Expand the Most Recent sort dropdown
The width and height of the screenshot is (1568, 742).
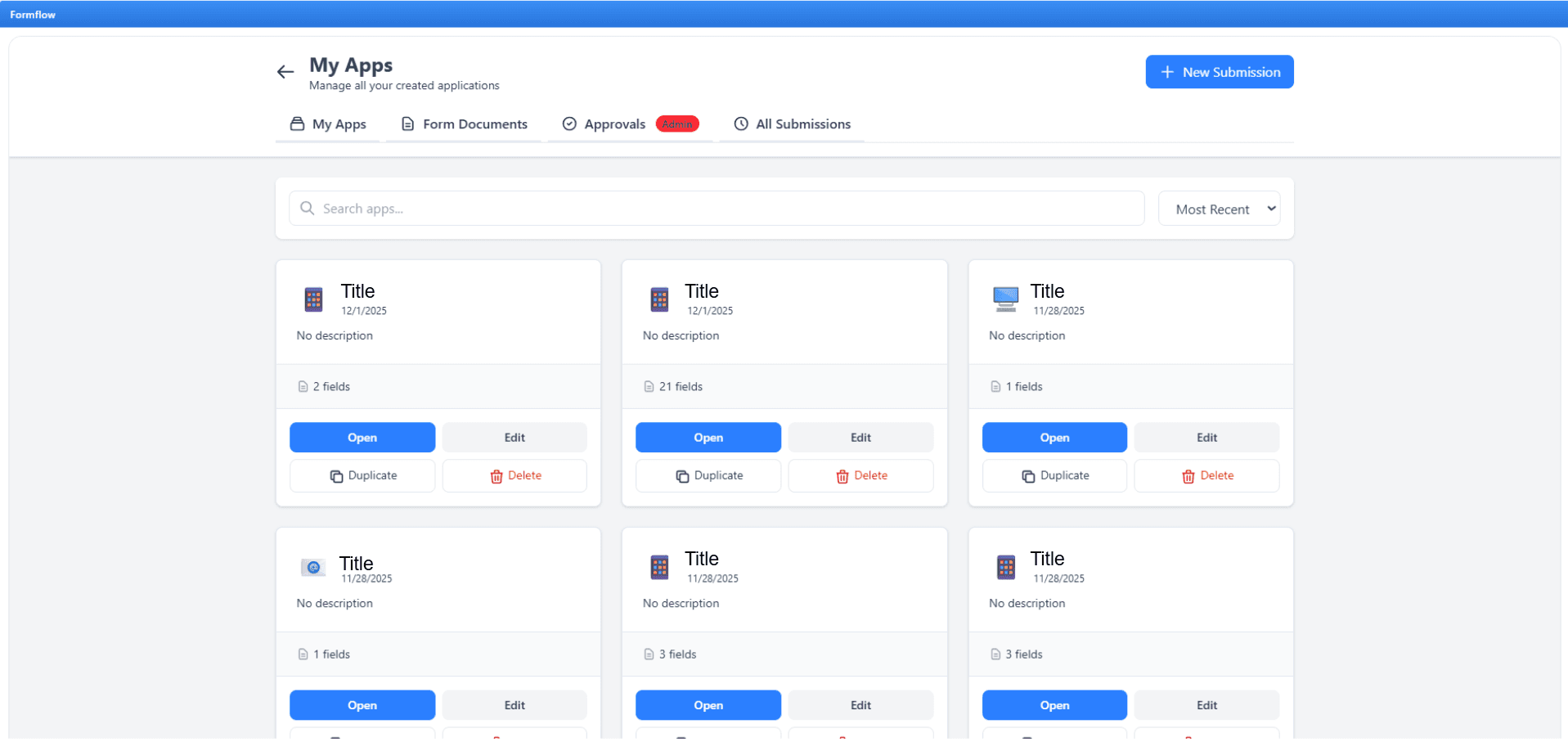pos(1219,209)
